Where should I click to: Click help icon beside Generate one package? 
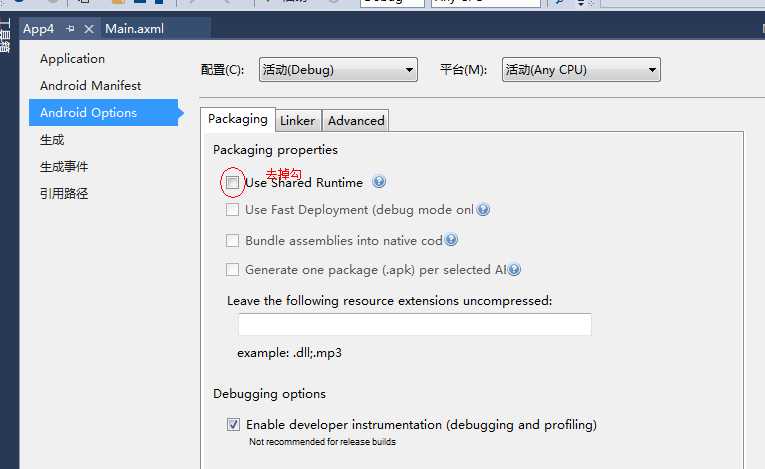point(514,269)
